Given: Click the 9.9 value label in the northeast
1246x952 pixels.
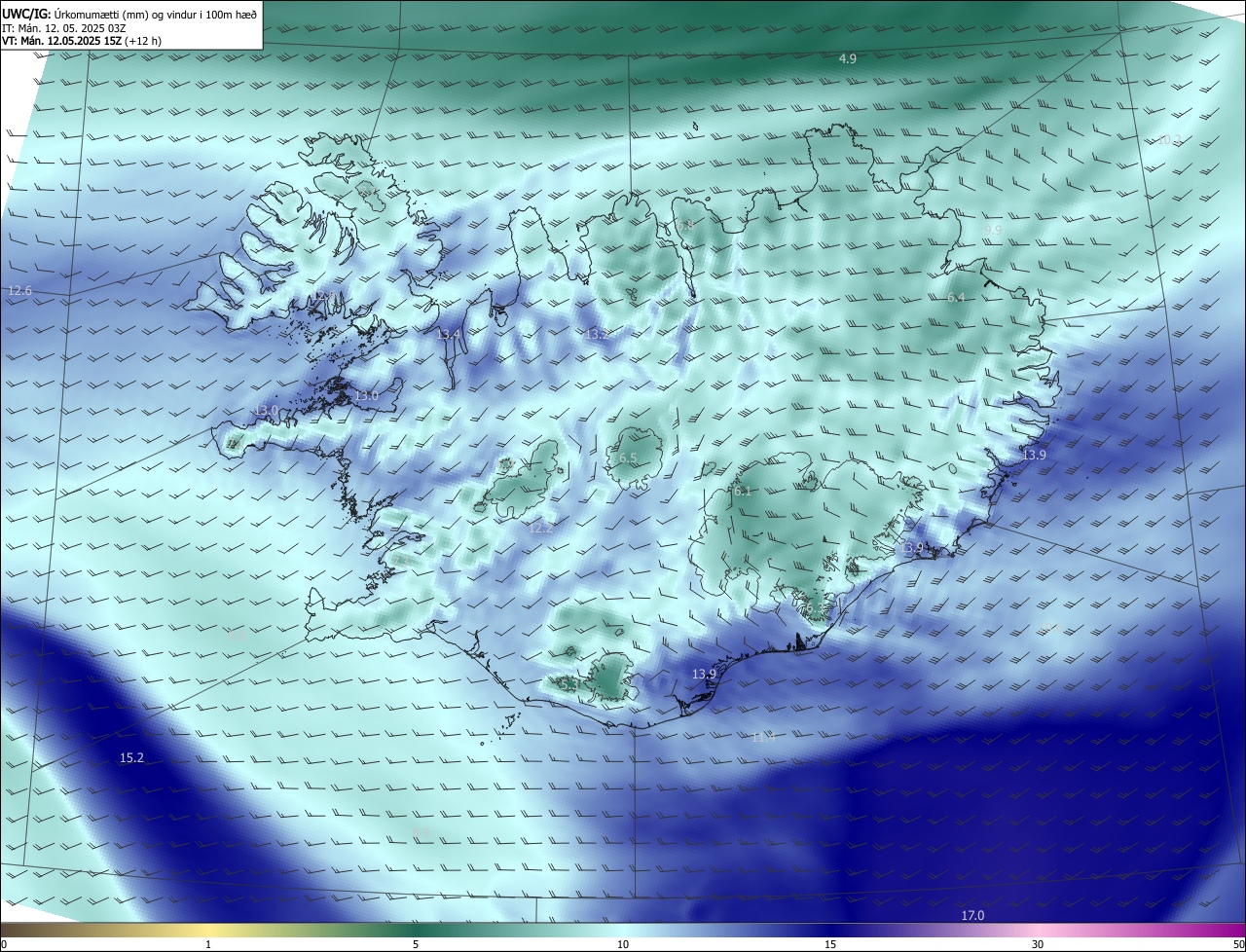Looking at the screenshot, I should click(993, 231).
